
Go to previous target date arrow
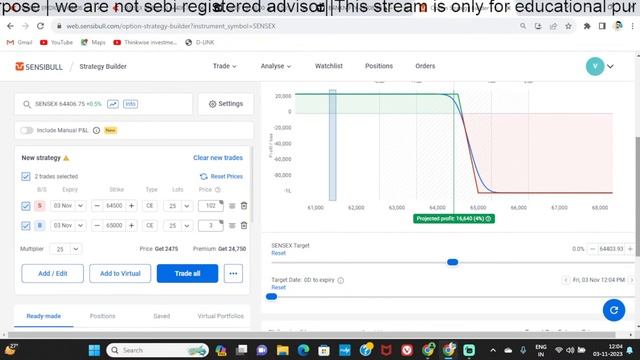(x=566, y=280)
